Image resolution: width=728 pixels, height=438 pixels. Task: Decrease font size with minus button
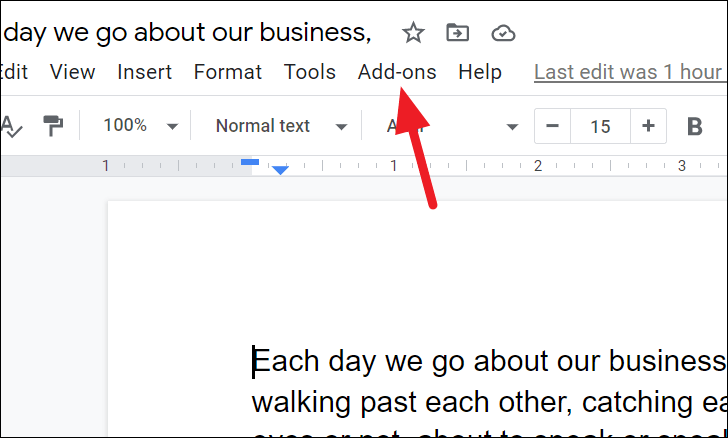552,126
